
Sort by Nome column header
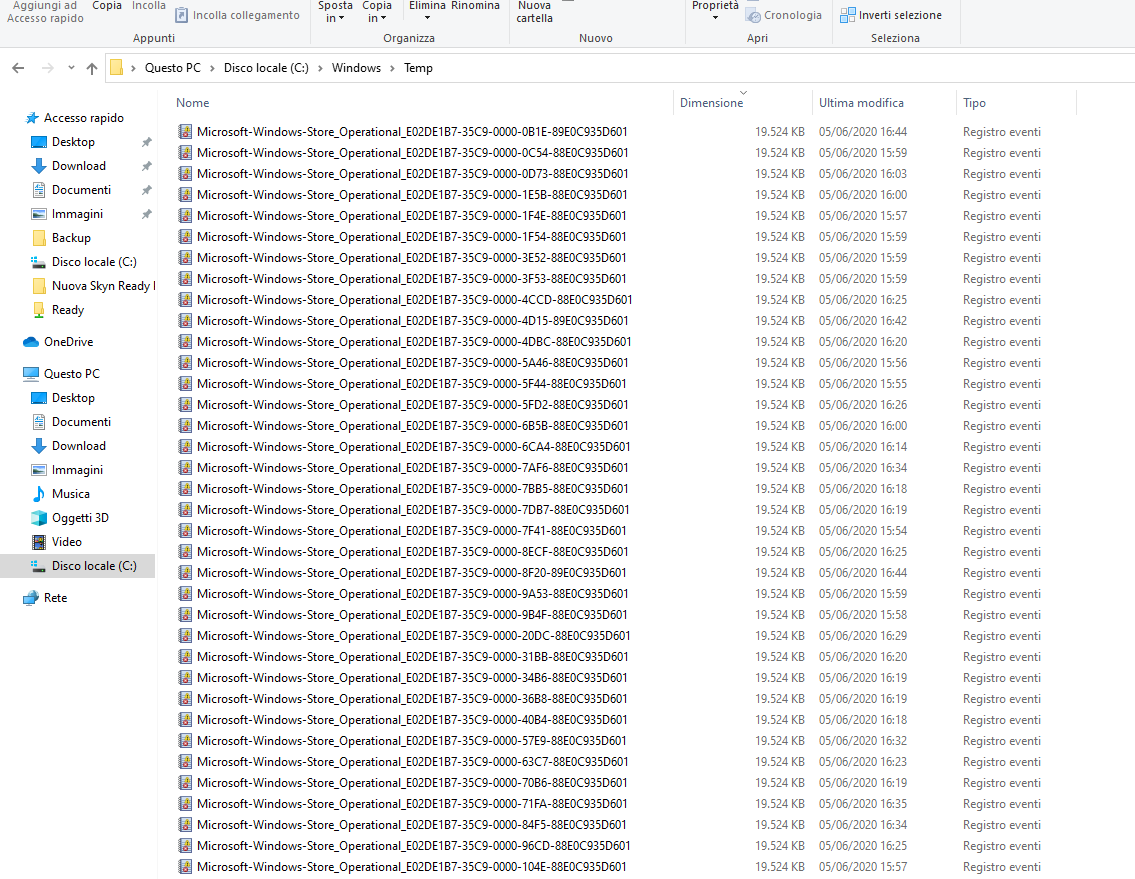(193, 103)
